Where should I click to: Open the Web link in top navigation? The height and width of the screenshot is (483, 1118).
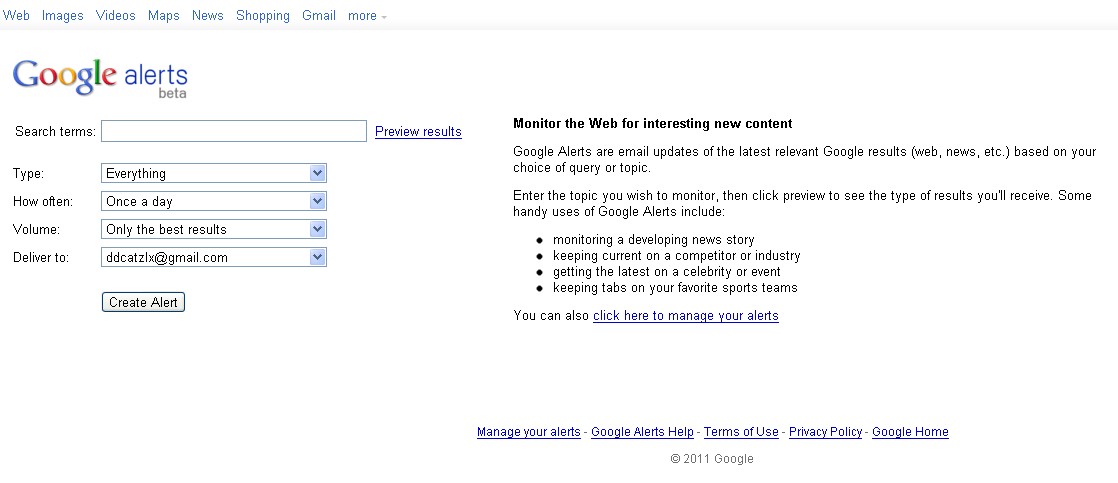(16, 16)
